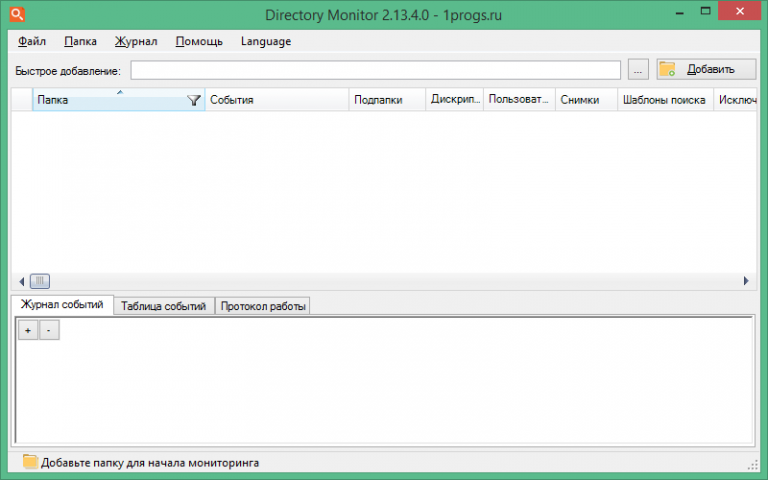Minimize the Directory Monitor window
This screenshot has width=768, height=480.
click(679, 12)
